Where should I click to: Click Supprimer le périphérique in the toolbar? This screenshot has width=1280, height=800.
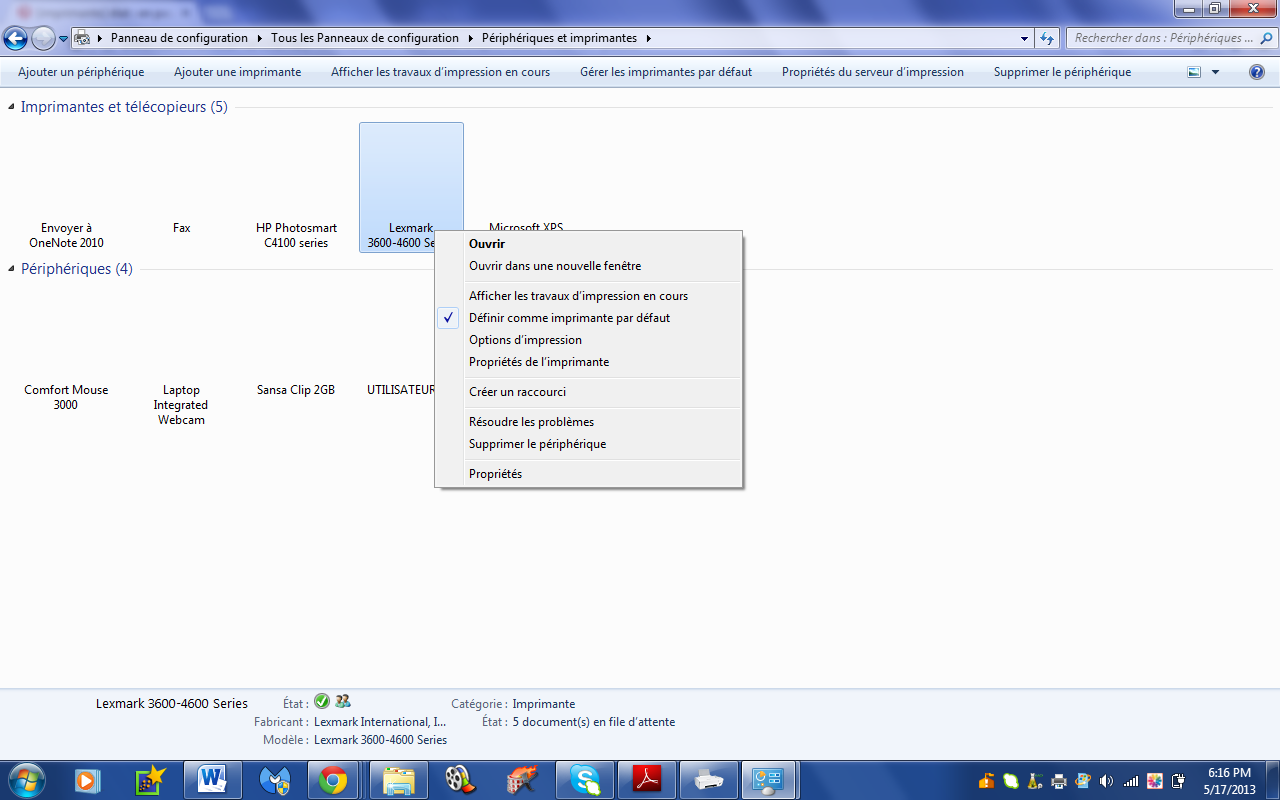(x=1062, y=72)
